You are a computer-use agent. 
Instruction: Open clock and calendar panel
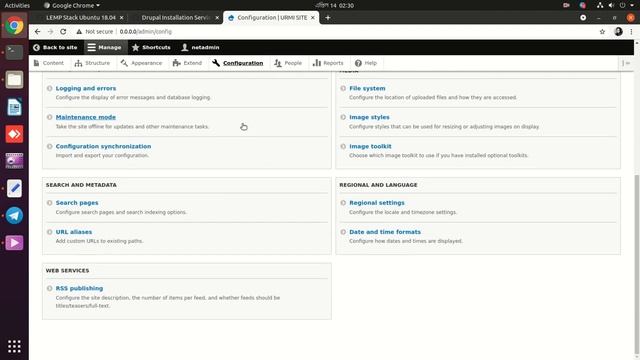[335, 5]
